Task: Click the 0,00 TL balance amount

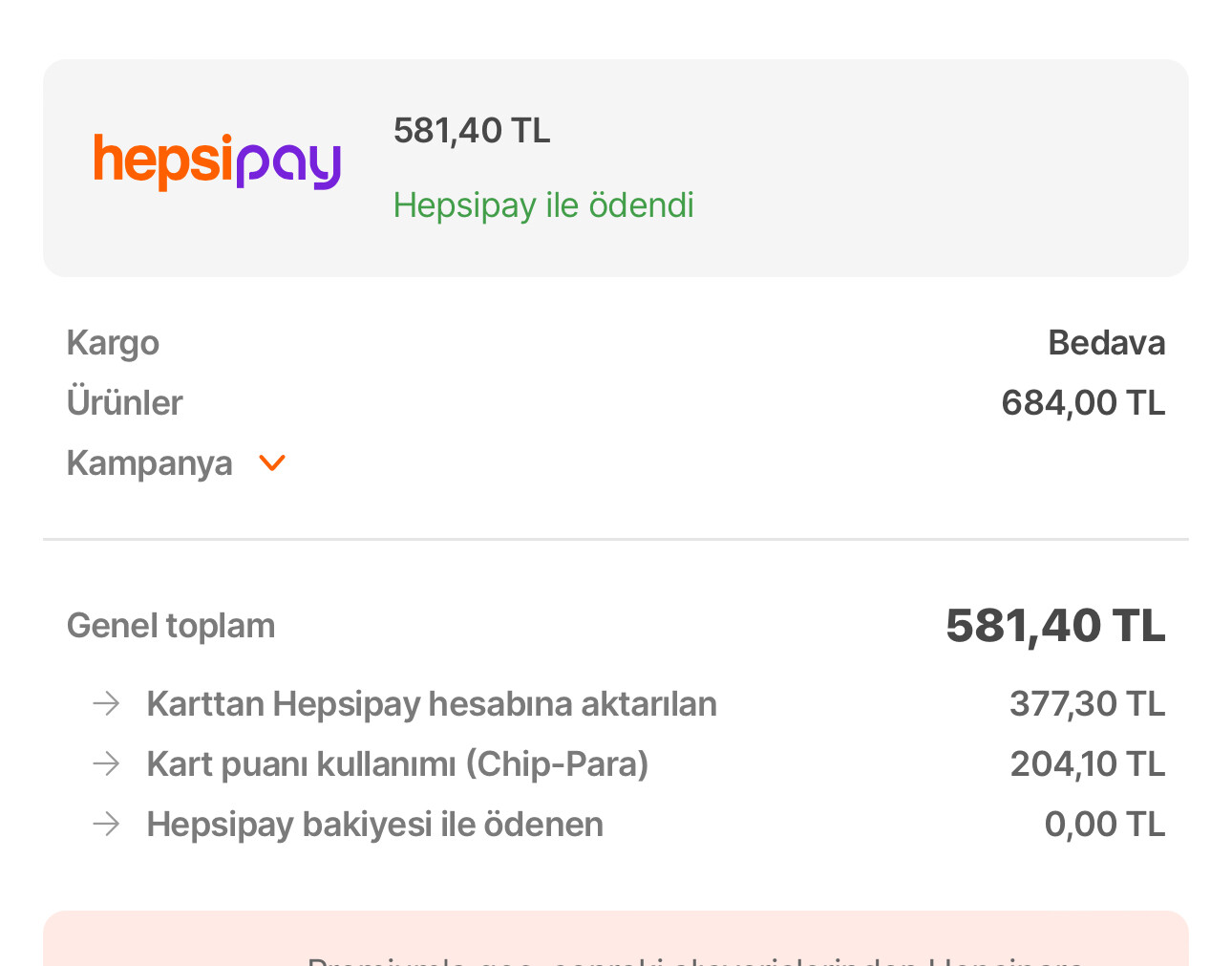Action: pyautogui.click(x=1104, y=825)
